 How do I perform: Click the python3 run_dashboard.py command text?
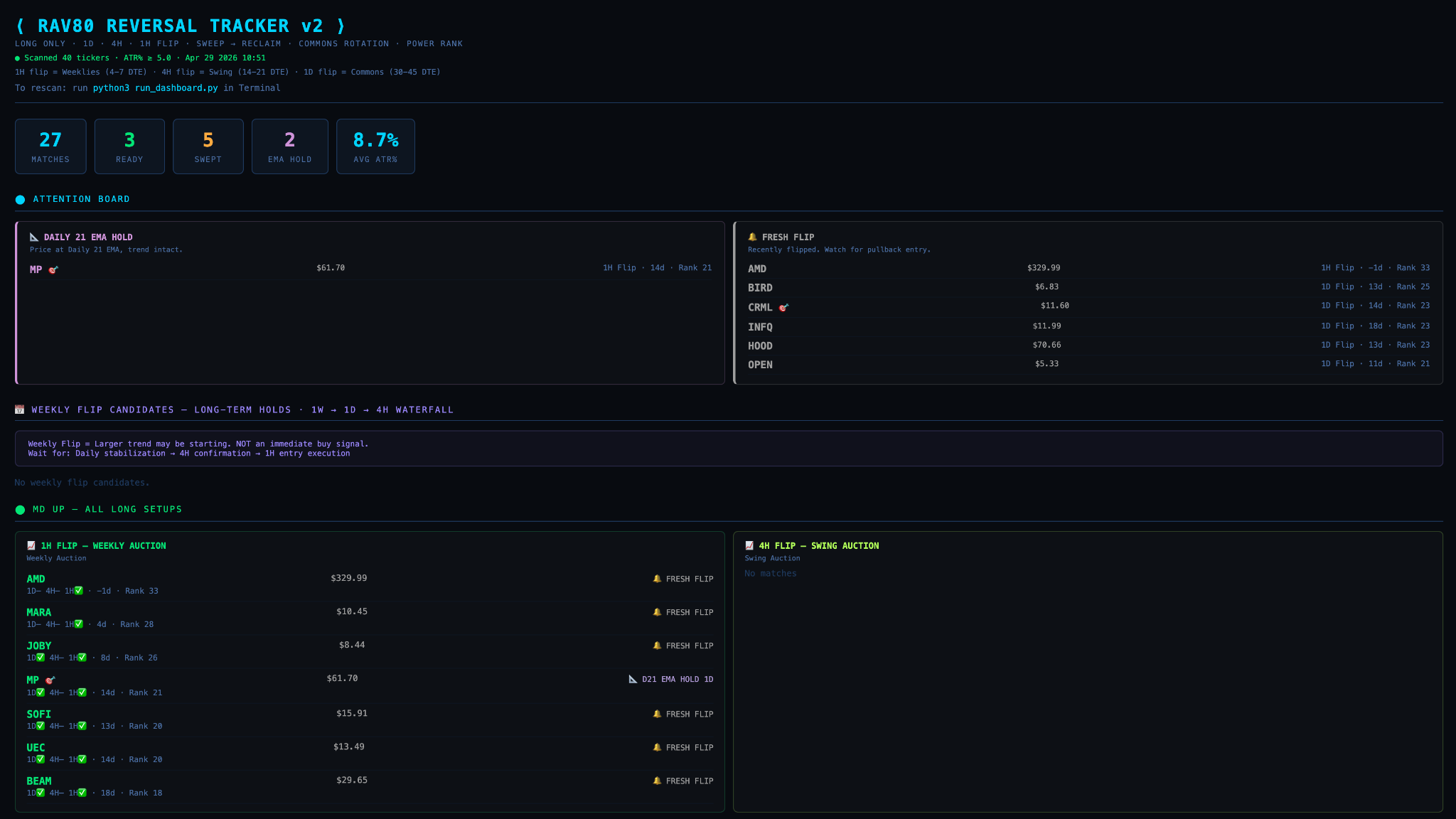155,88
